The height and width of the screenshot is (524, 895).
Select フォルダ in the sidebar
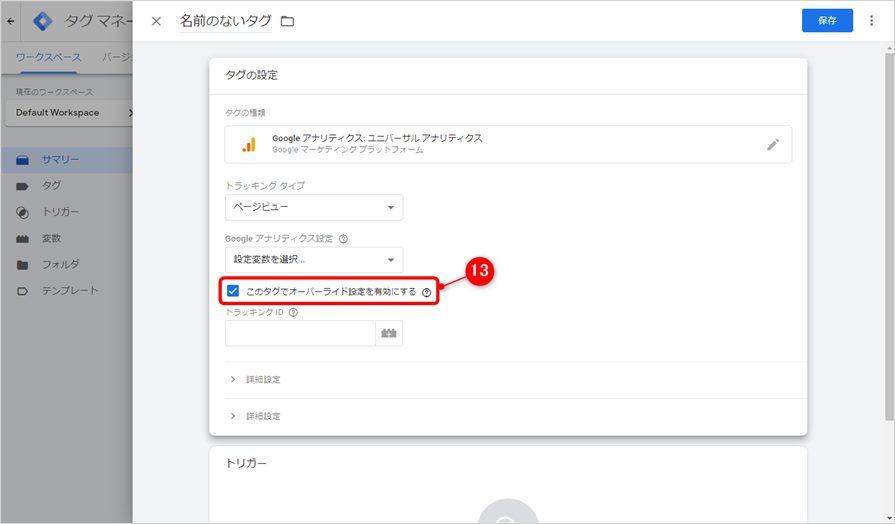pos(67,264)
